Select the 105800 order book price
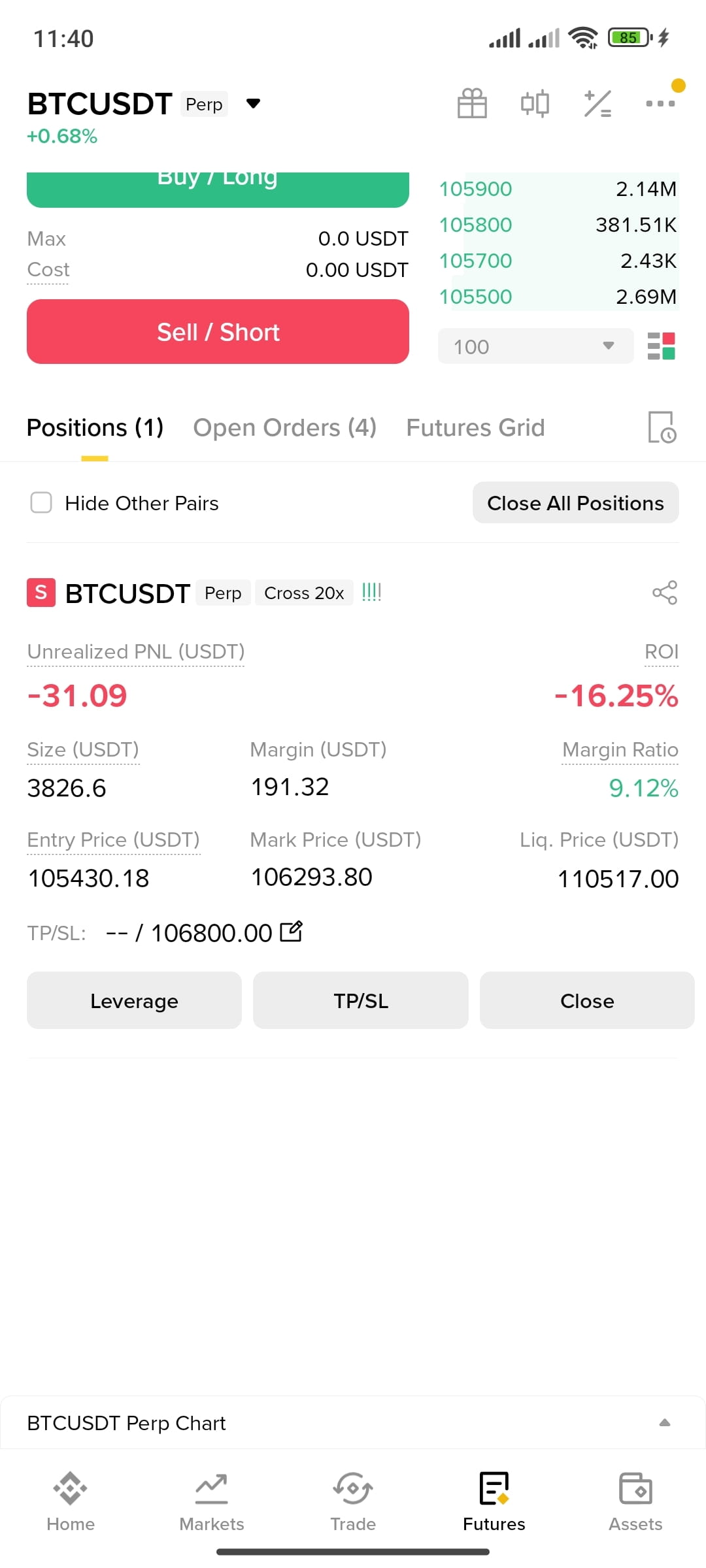Screen dimensions: 706x1568 click(475, 225)
